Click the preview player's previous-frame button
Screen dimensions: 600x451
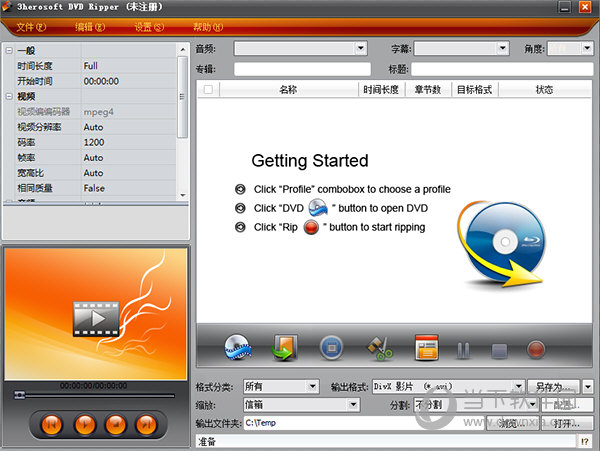pyautogui.click(x=52, y=424)
